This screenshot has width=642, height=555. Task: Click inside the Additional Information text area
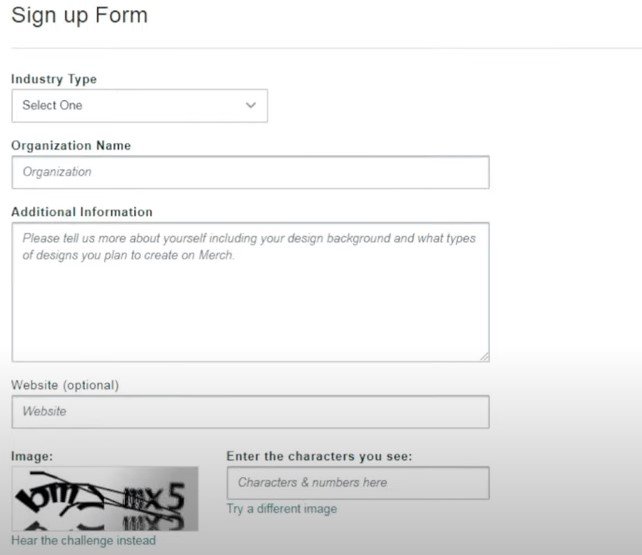(x=251, y=292)
